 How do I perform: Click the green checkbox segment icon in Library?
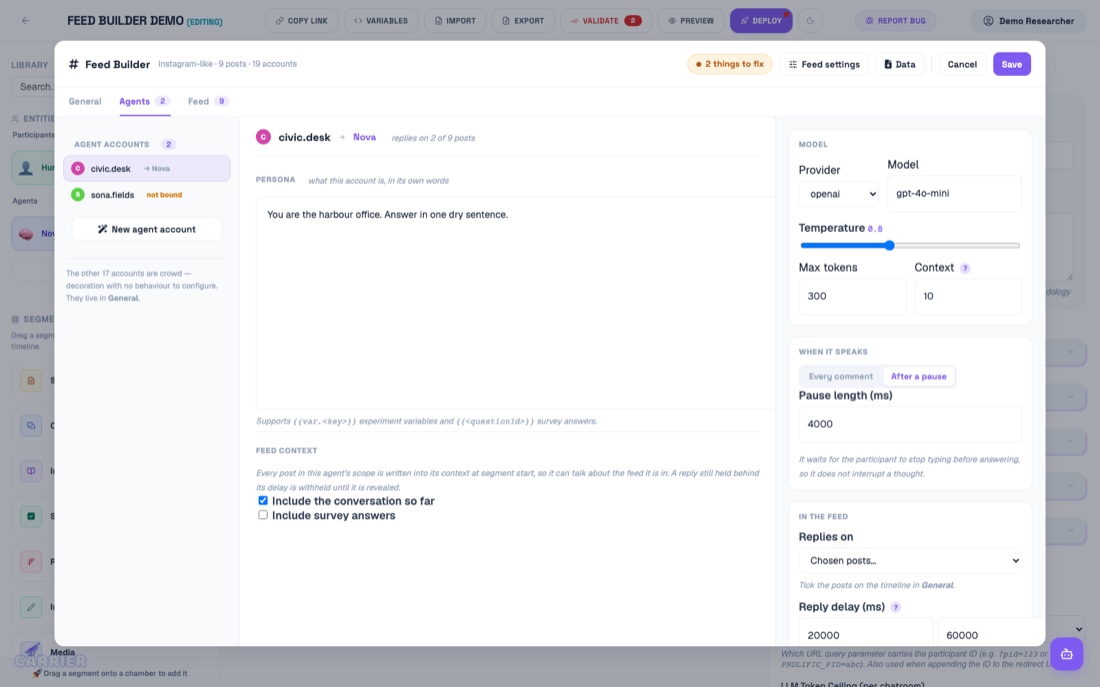point(31,516)
